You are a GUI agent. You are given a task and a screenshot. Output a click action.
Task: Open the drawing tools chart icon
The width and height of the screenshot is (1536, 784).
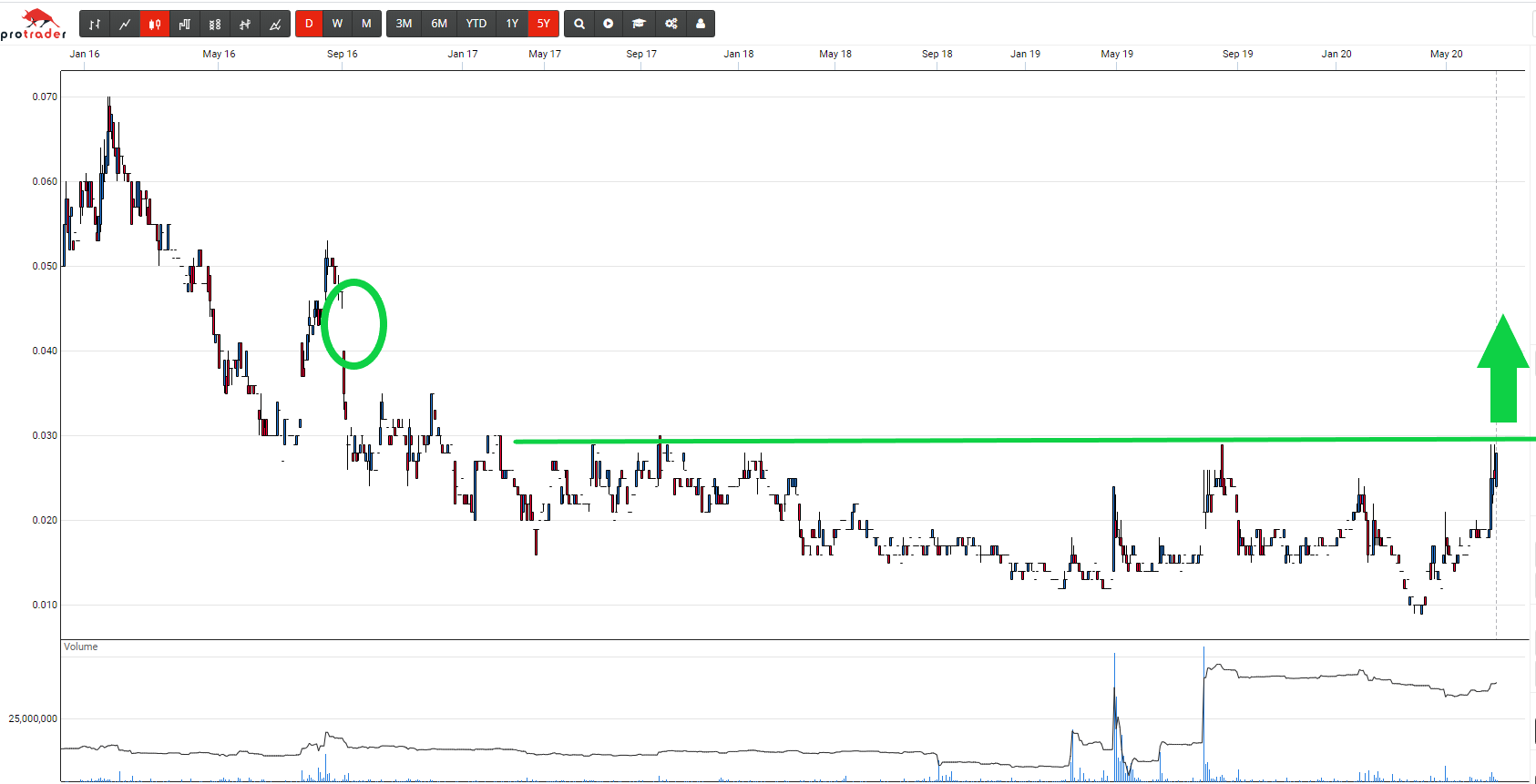tap(275, 24)
